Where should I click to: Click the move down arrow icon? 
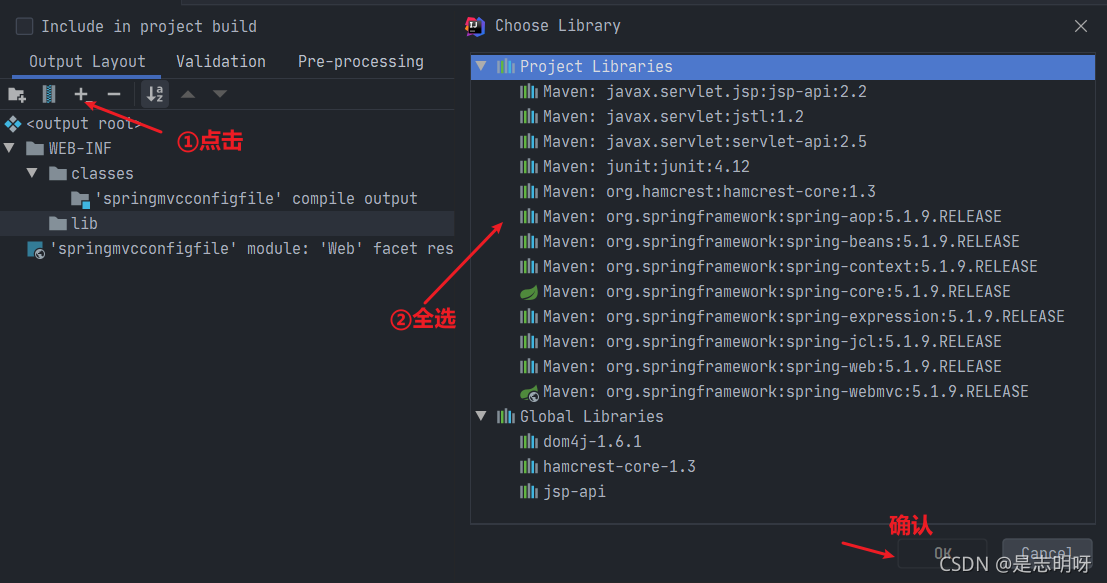click(x=220, y=94)
